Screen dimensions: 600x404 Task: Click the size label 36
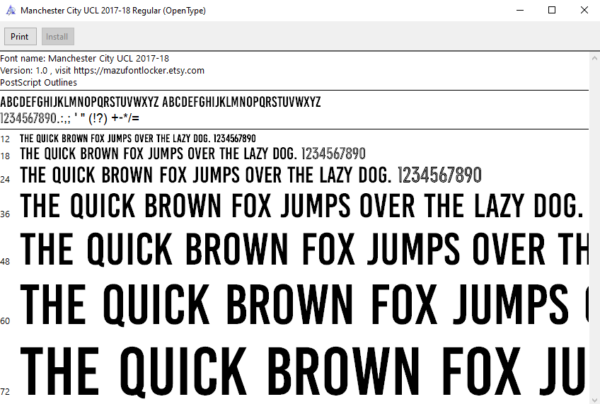point(5,214)
